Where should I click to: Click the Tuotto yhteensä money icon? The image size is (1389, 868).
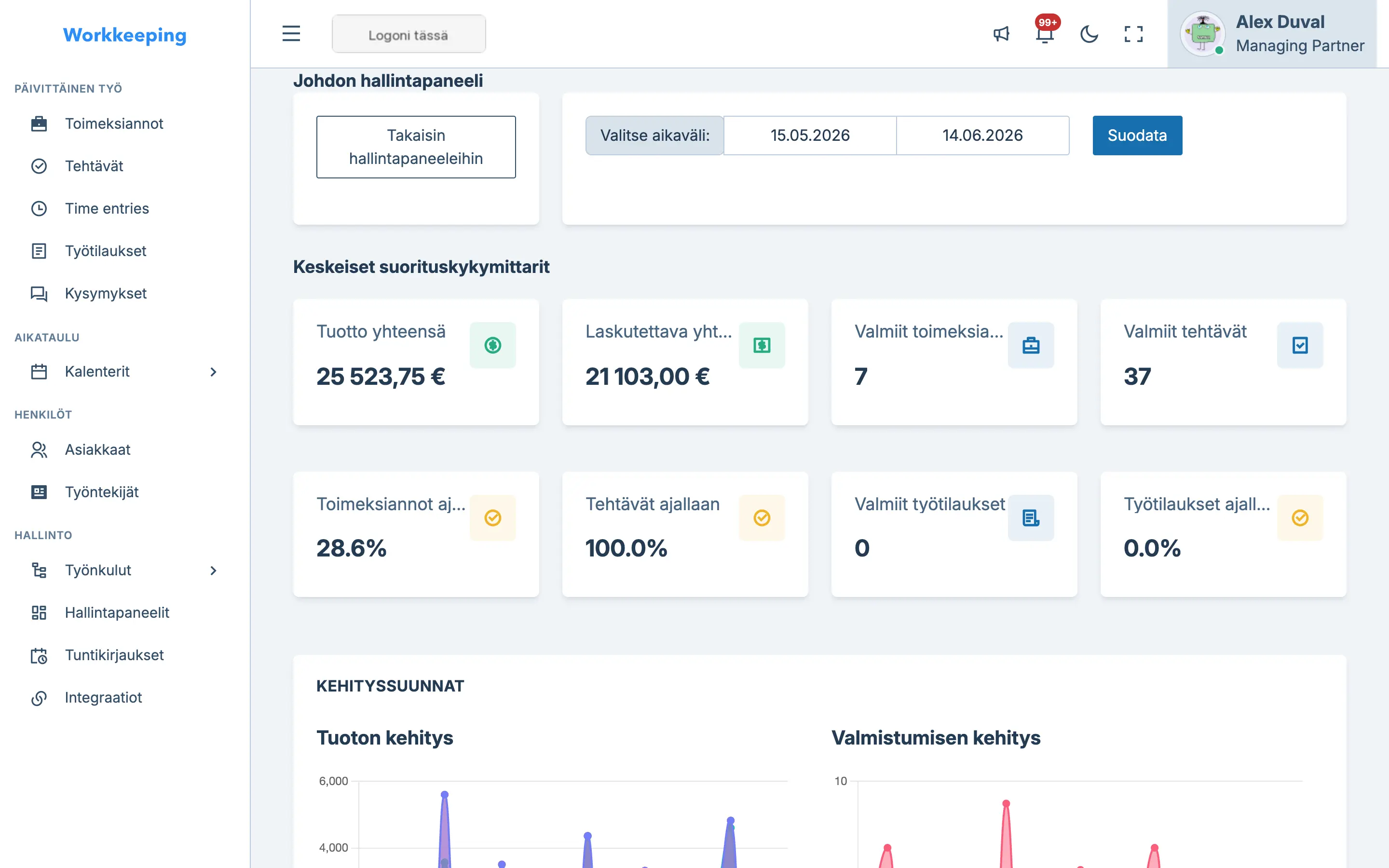(x=492, y=345)
